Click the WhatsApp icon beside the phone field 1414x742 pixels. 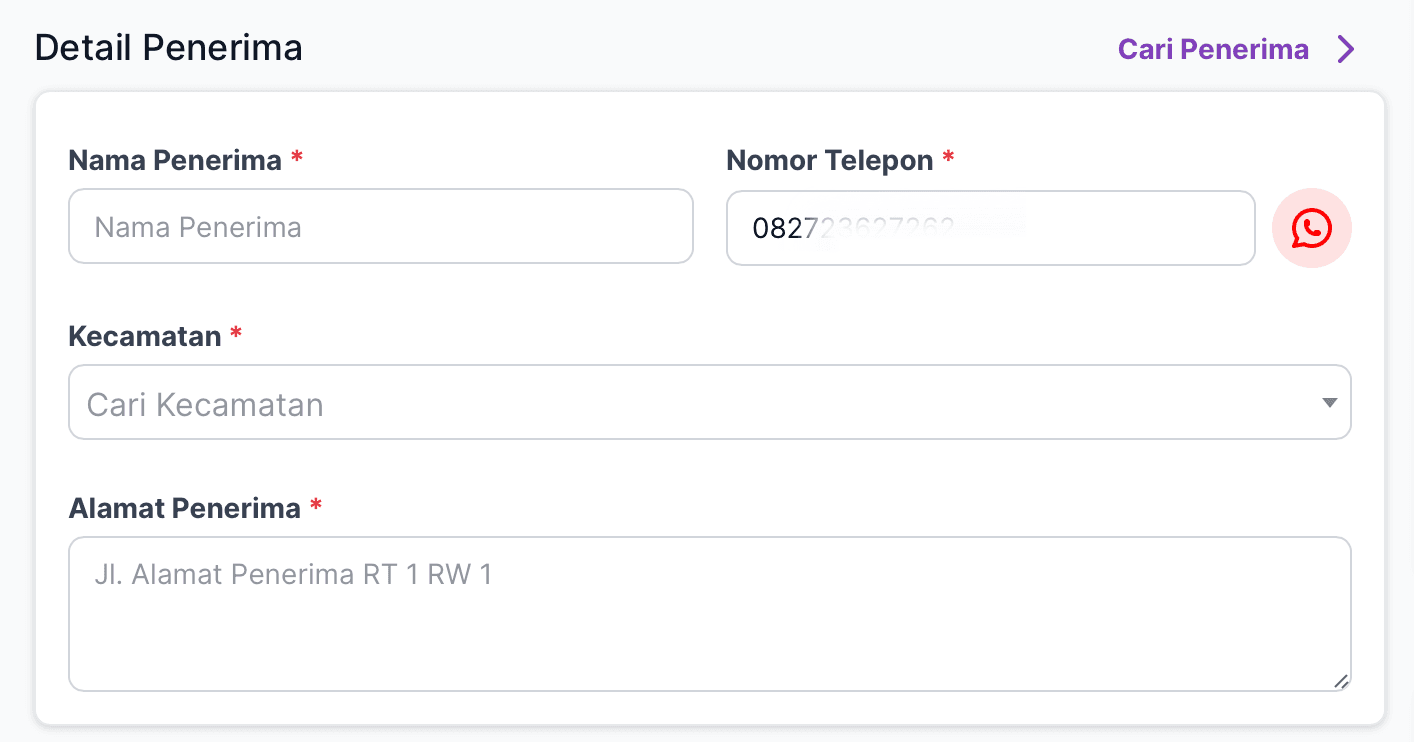[x=1311, y=228]
